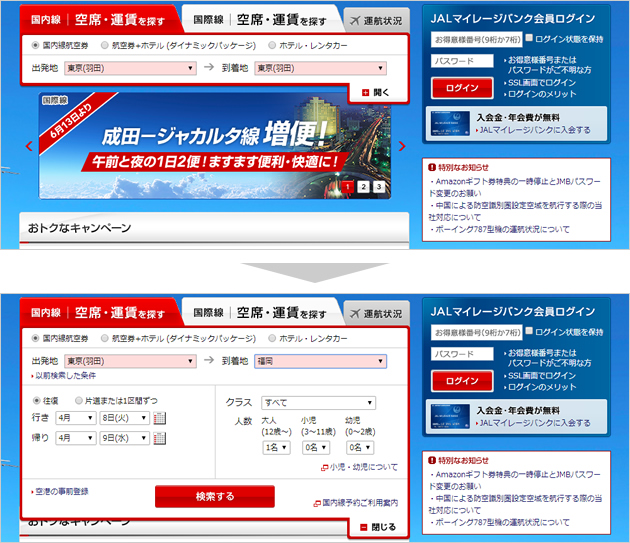Viewport: 630px width, 543px height.
Task: Open the 帰り return date calendar icon
Action: pyautogui.click(x=160, y=438)
